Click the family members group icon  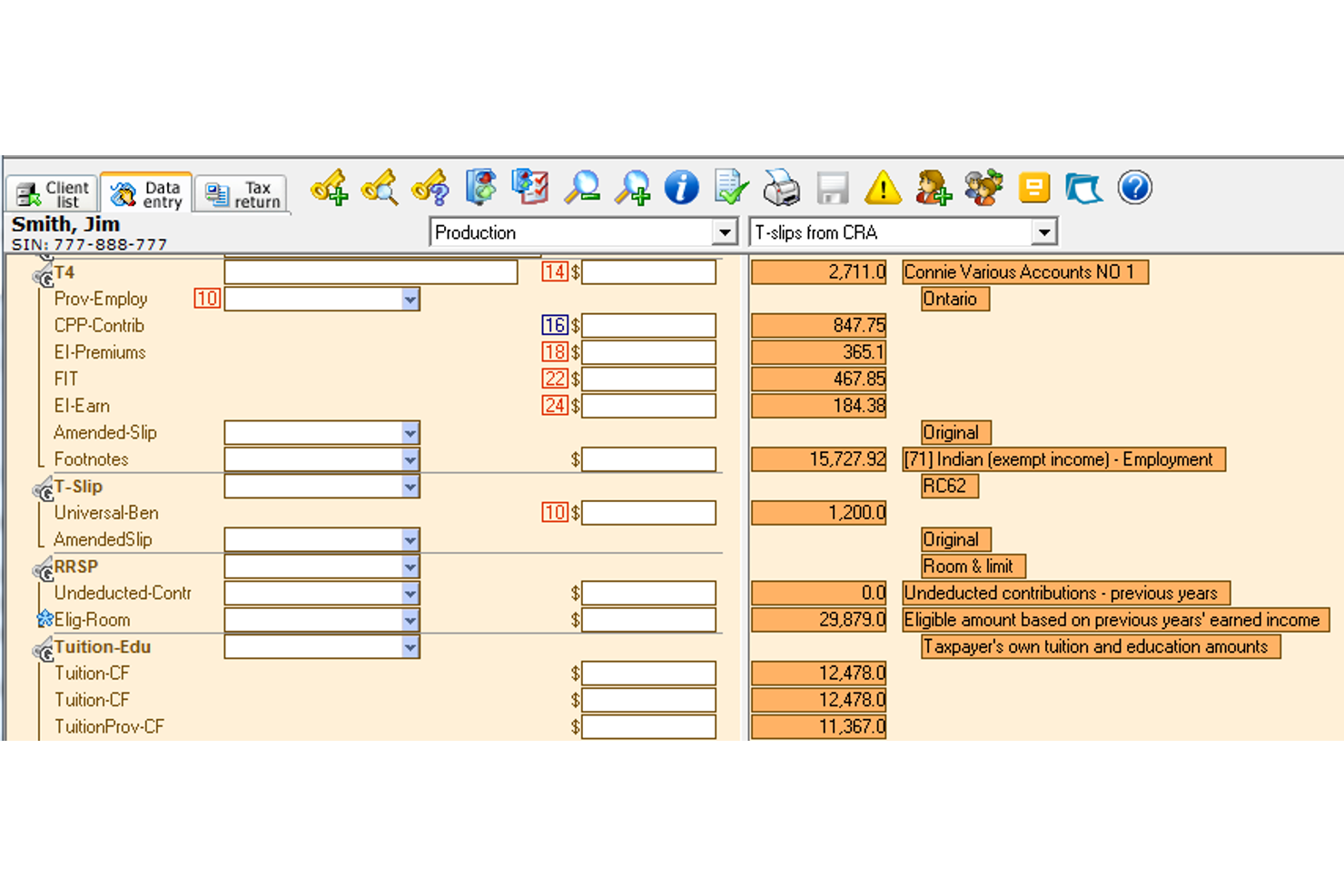tap(983, 188)
